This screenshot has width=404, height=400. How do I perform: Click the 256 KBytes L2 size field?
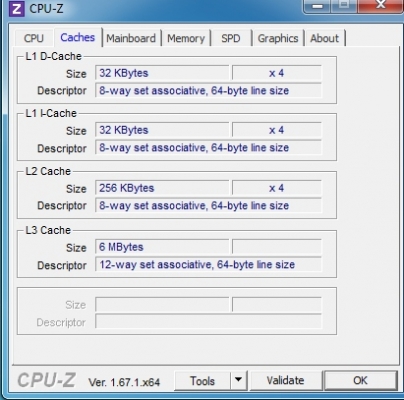tap(162, 188)
